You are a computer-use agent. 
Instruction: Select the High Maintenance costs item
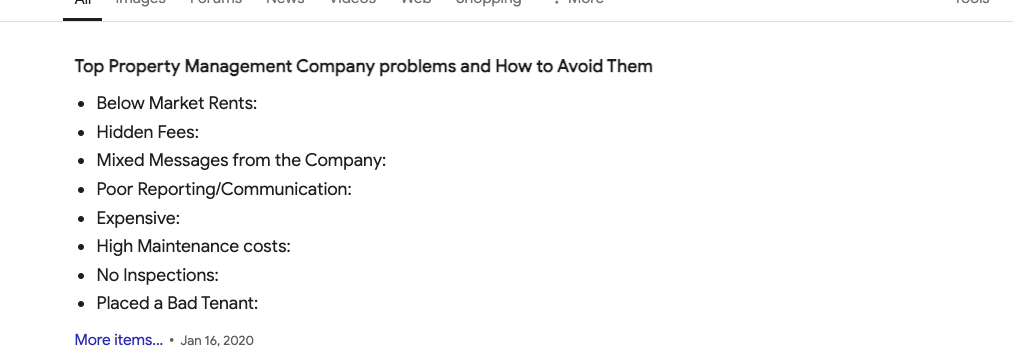point(194,246)
